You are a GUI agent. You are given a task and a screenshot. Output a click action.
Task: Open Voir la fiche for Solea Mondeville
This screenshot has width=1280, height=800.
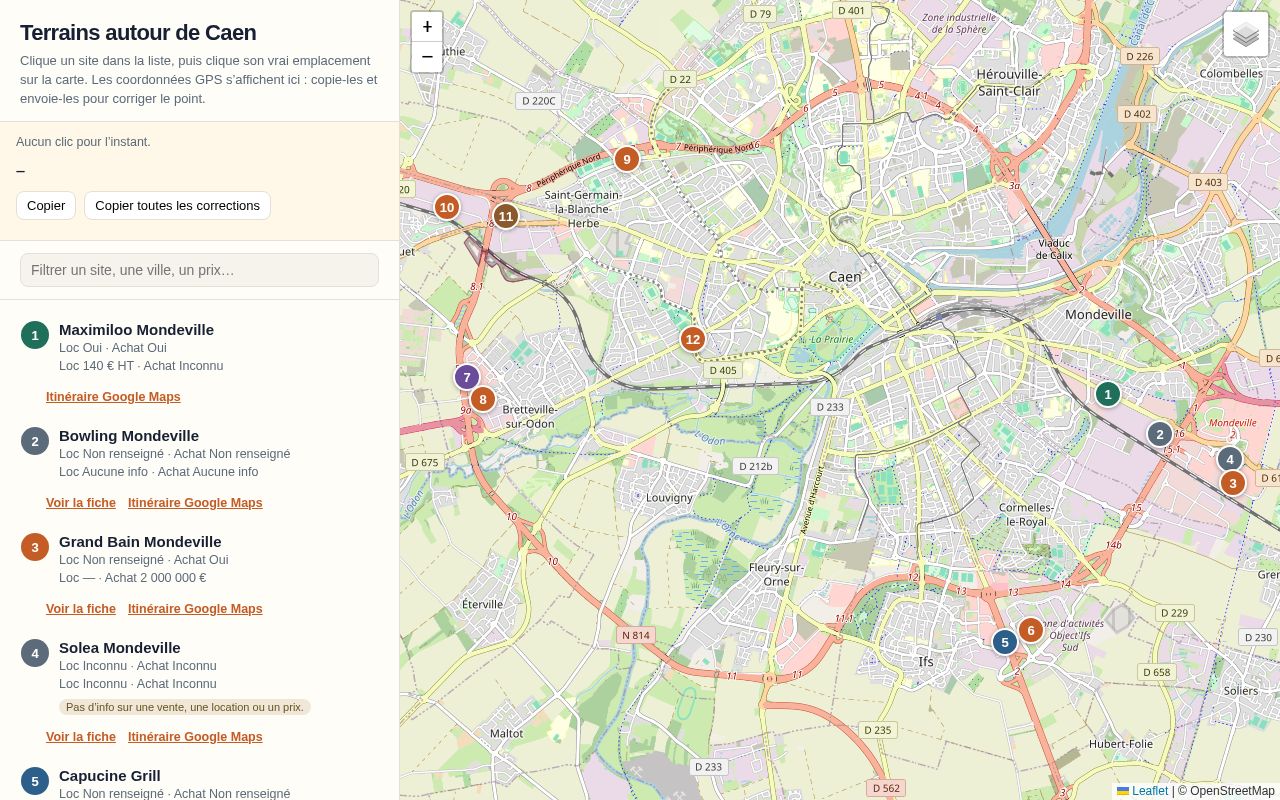point(81,737)
